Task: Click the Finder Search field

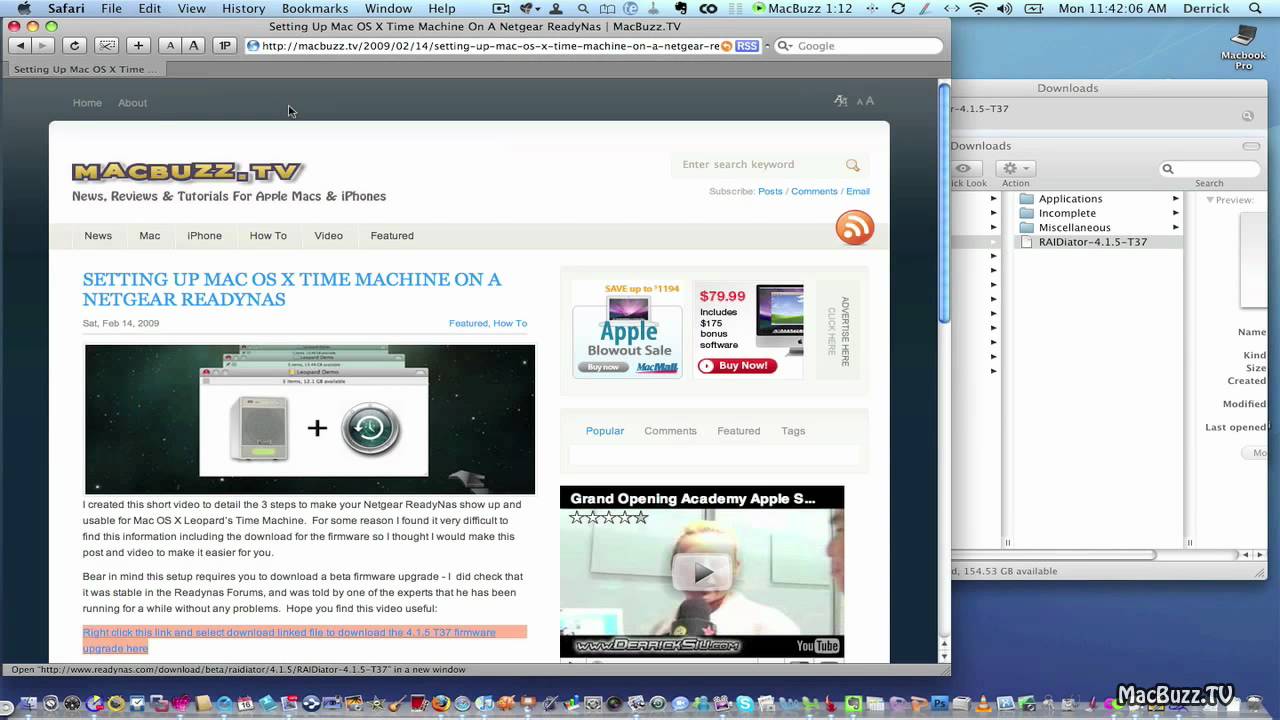Action: point(1209,169)
